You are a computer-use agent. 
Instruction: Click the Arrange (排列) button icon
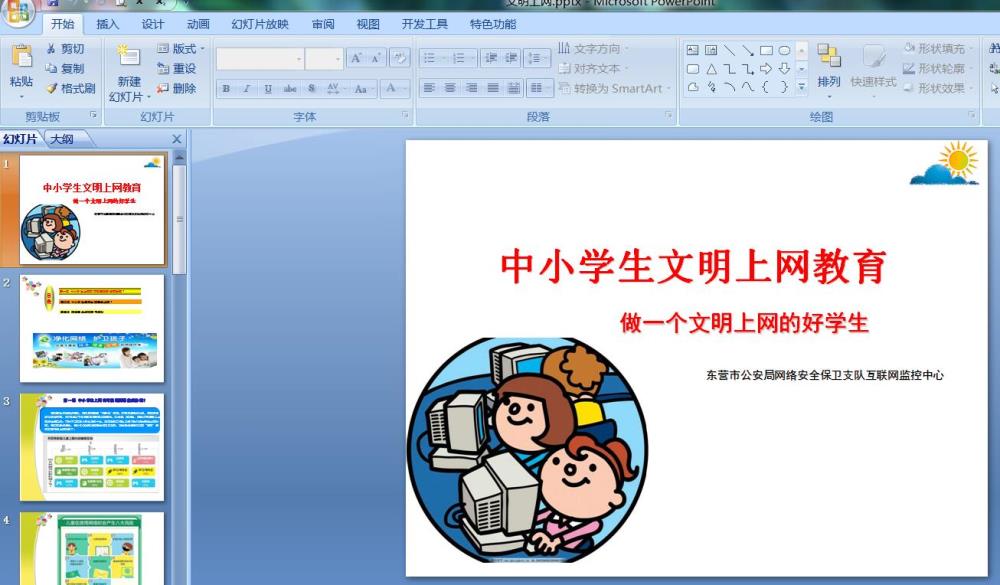click(828, 56)
